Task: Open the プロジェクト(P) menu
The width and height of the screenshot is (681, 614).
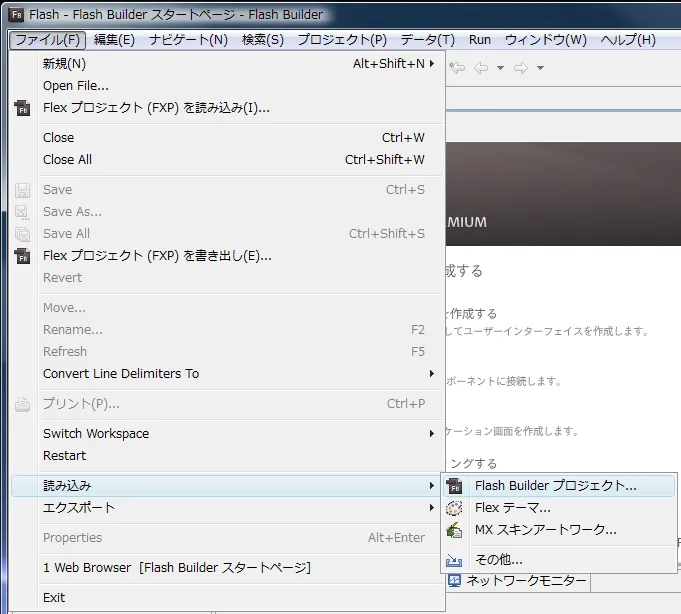Action: pos(342,40)
